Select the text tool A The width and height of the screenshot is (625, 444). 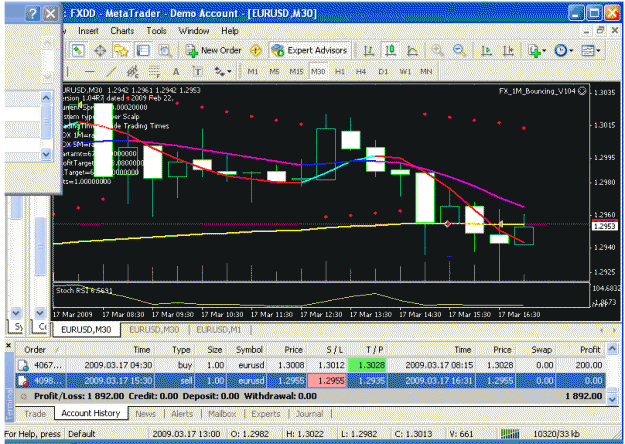[176, 72]
